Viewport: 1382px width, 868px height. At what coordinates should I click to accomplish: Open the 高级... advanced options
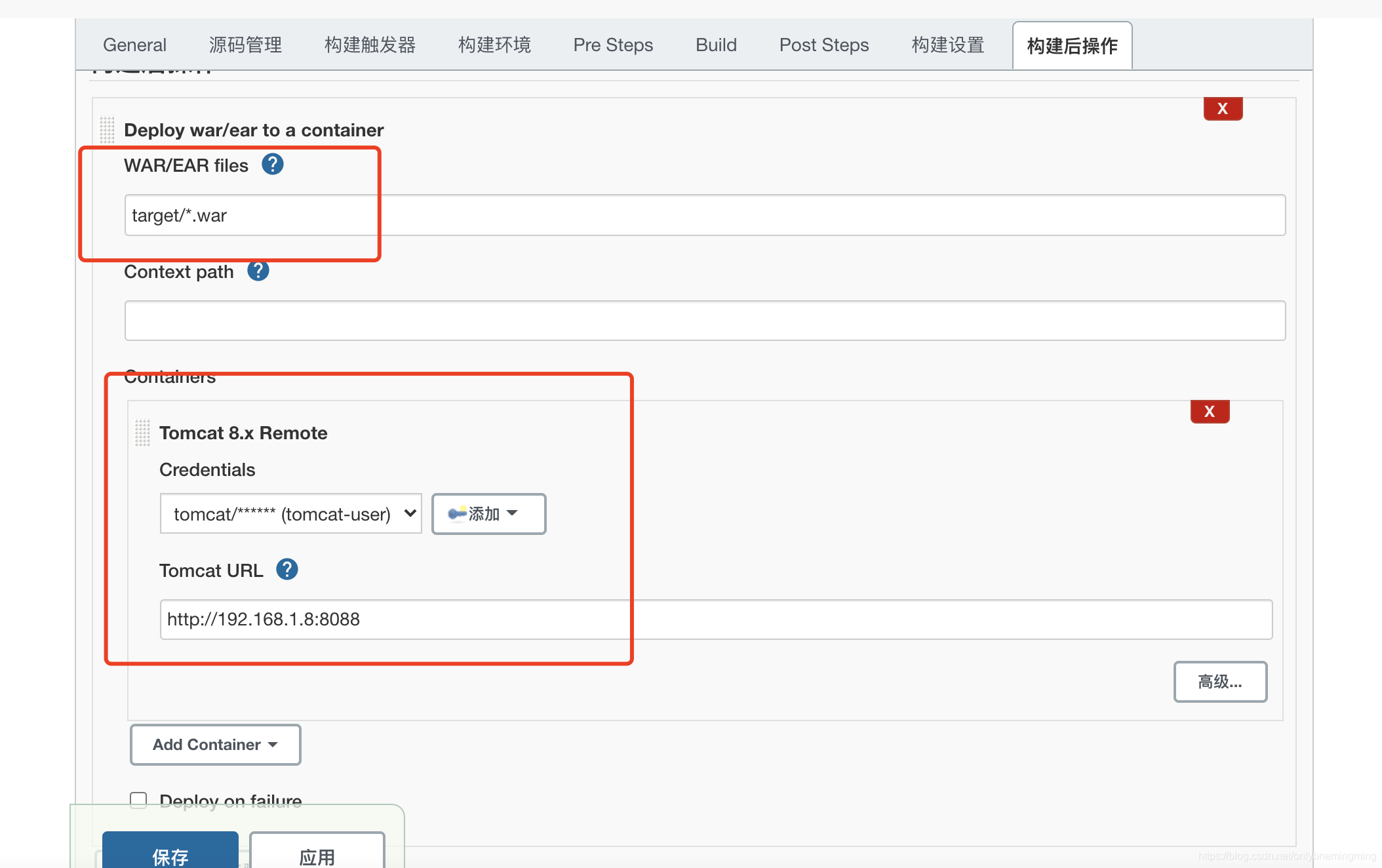pyautogui.click(x=1219, y=682)
